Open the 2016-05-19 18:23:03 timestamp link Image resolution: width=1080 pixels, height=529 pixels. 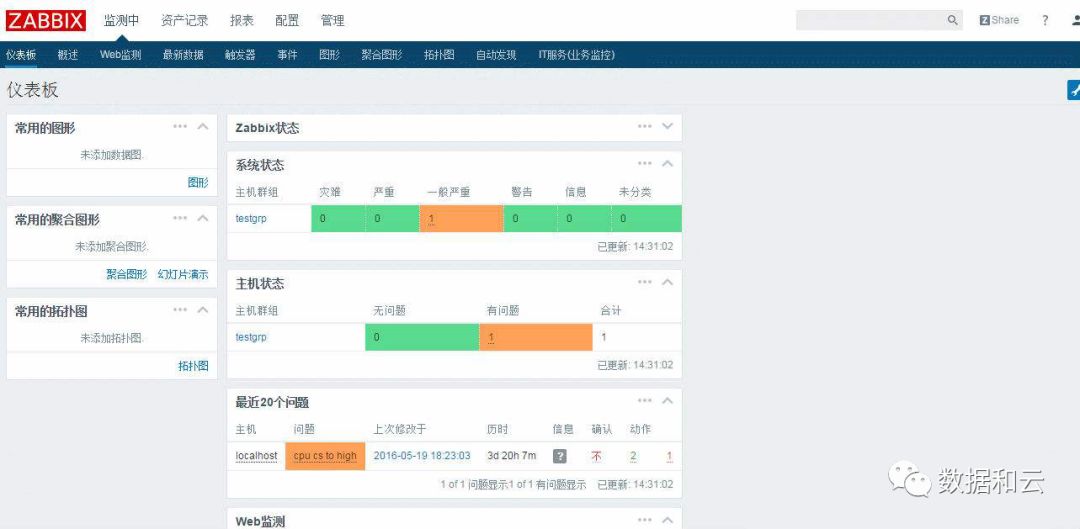(422, 456)
